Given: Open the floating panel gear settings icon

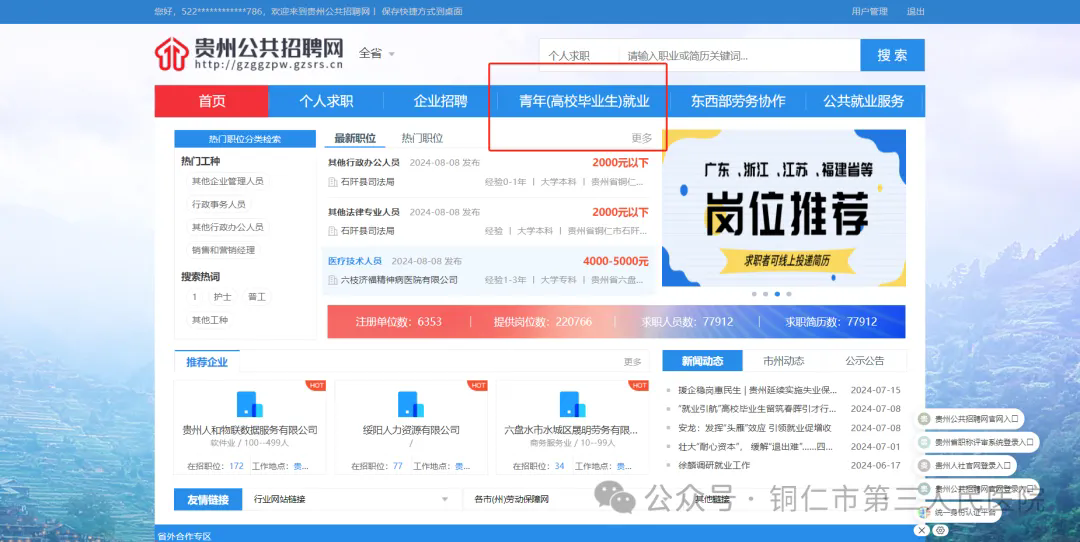Looking at the screenshot, I should coord(941,530).
